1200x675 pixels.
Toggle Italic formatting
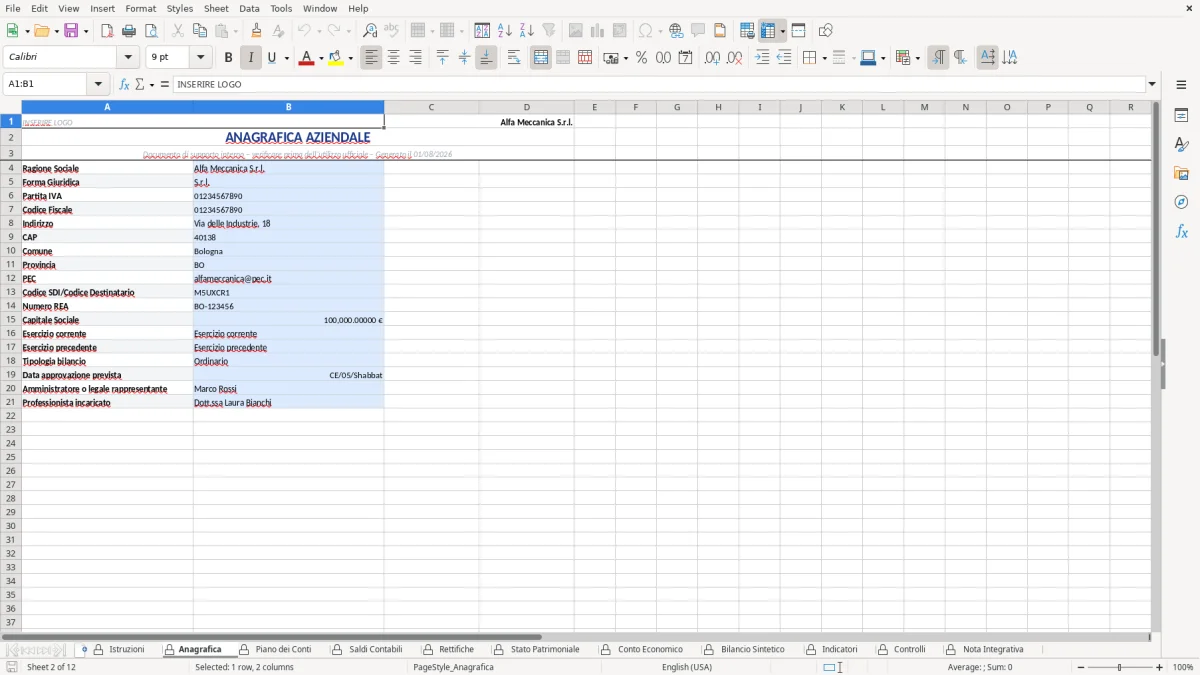click(250, 58)
